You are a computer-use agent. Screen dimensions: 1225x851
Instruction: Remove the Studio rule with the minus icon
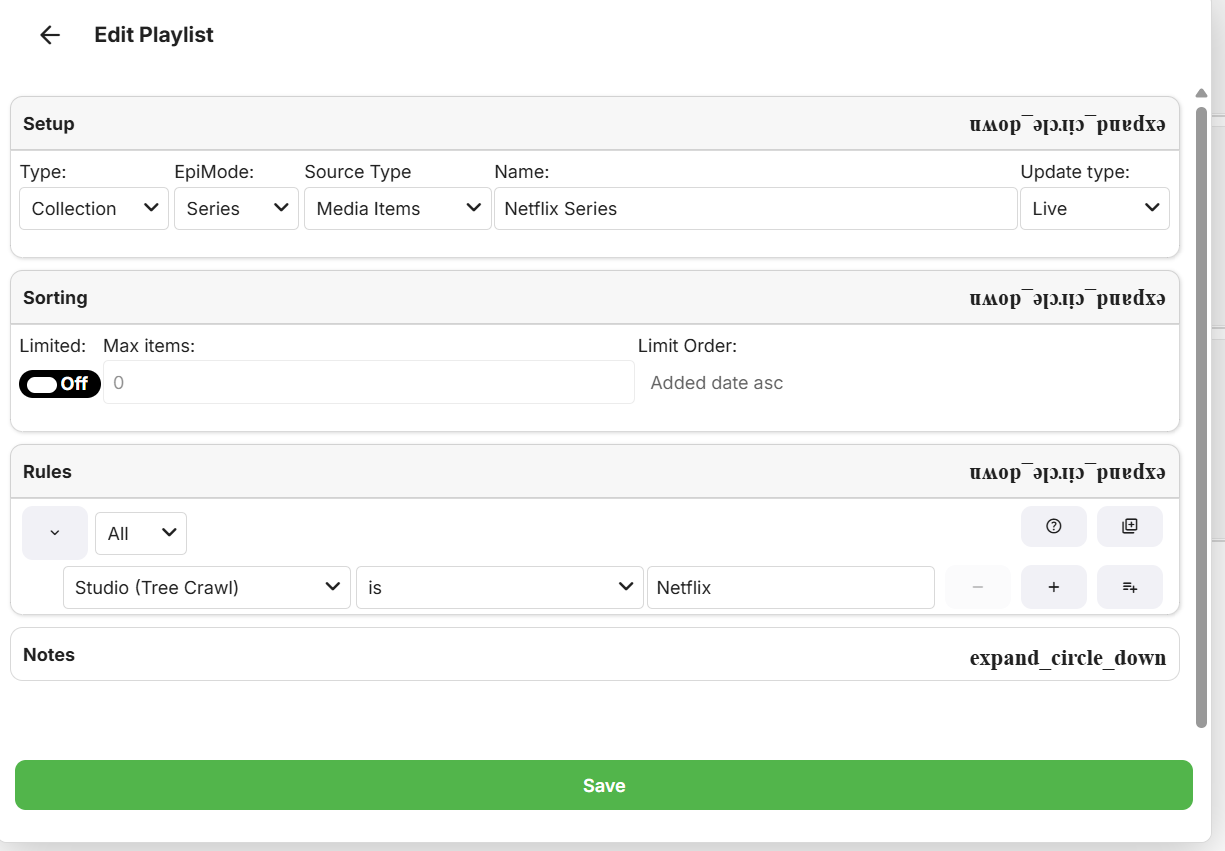[x=977, y=587]
